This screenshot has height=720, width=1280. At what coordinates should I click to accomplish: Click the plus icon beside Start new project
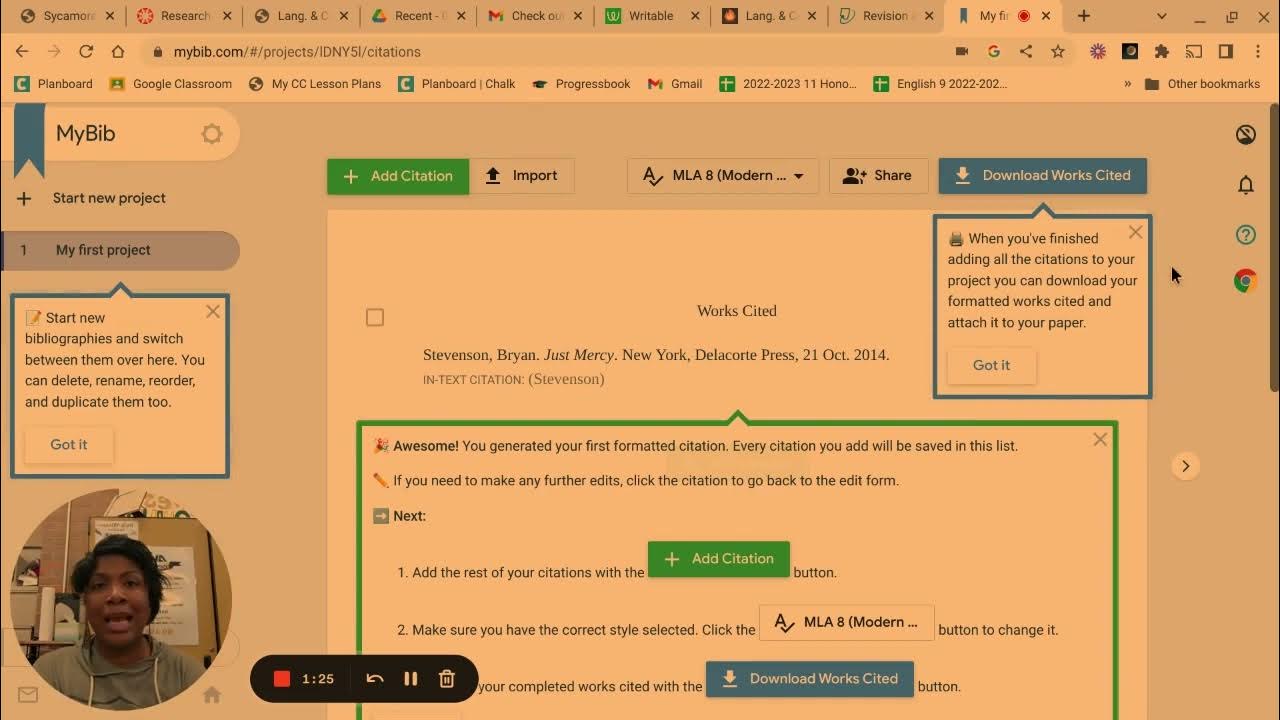click(24, 198)
